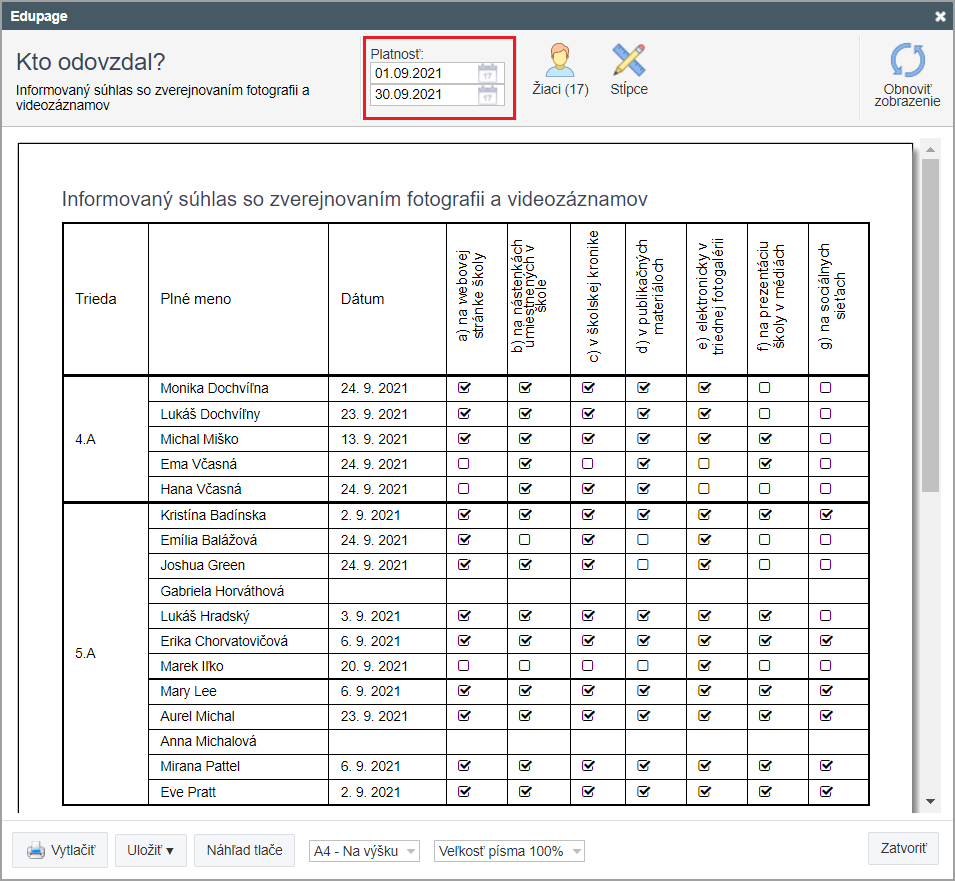Toggle Emília Balážová notice boards checkbox (b)

pyautogui.click(x=524, y=539)
